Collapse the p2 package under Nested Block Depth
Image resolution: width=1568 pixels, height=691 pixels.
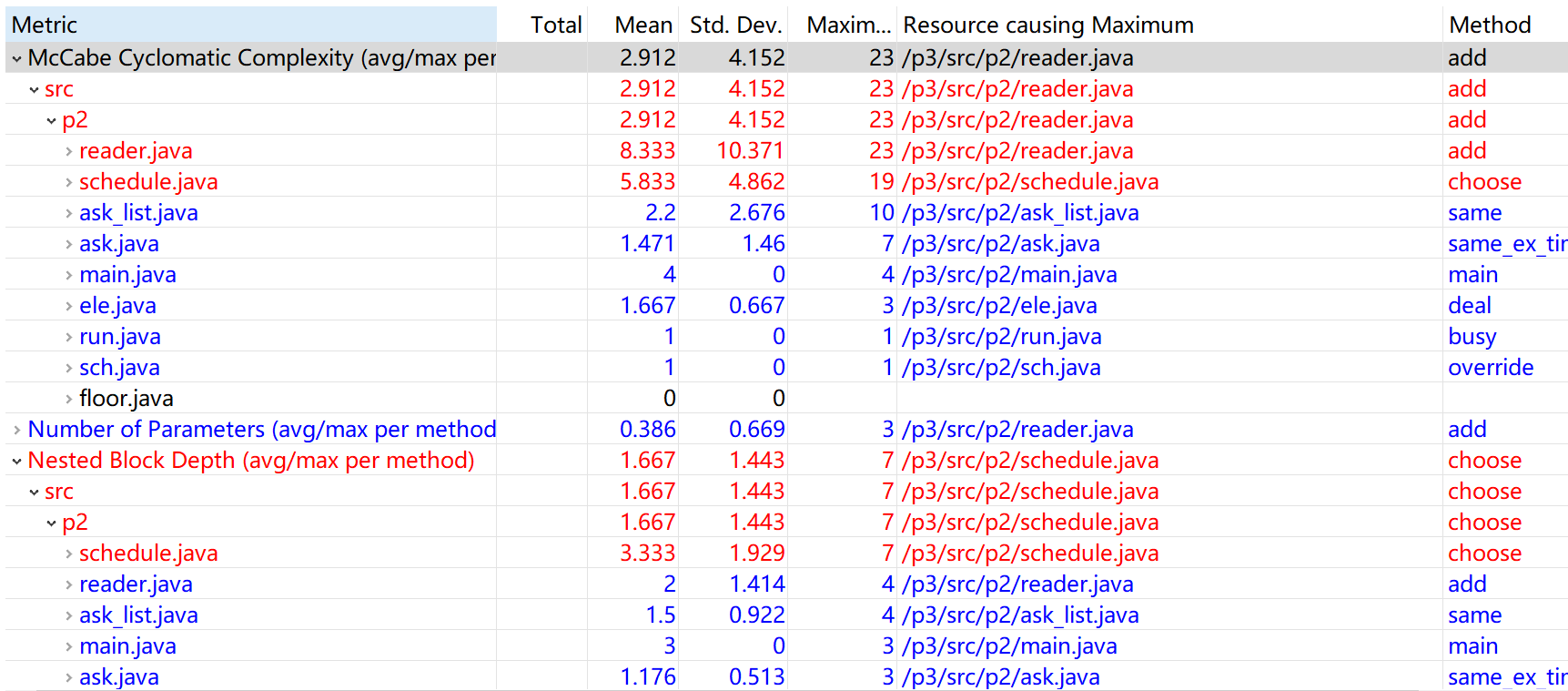click(x=51, y=523)
